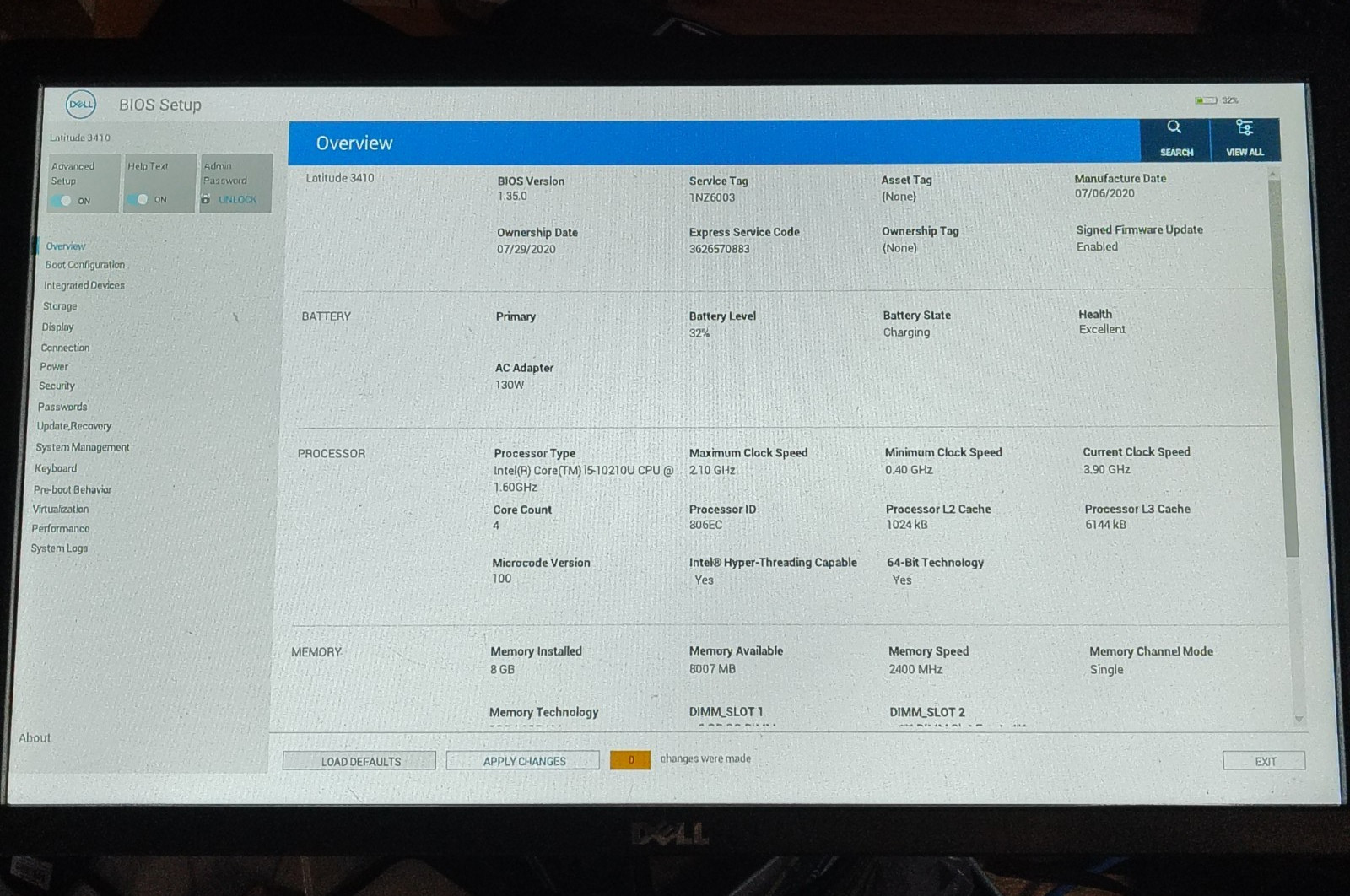
Task: Click the About link
Action: 35,737
